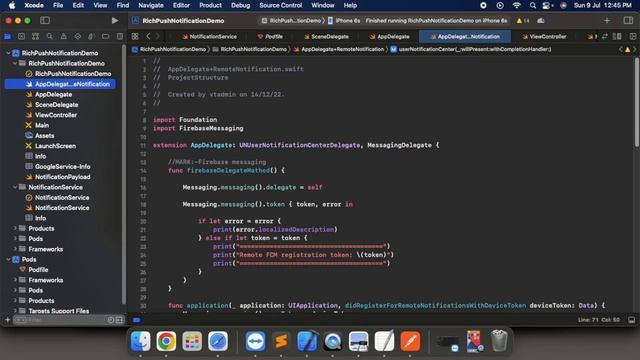Expand Frameworks inside the Pods project
This screenshot has height=360, width=640.
pos(15,280)
